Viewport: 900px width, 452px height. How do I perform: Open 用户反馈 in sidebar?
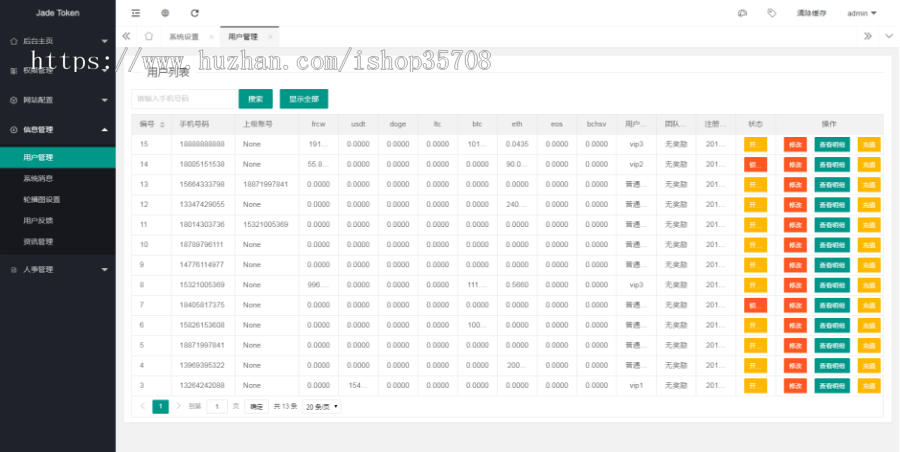57,221
